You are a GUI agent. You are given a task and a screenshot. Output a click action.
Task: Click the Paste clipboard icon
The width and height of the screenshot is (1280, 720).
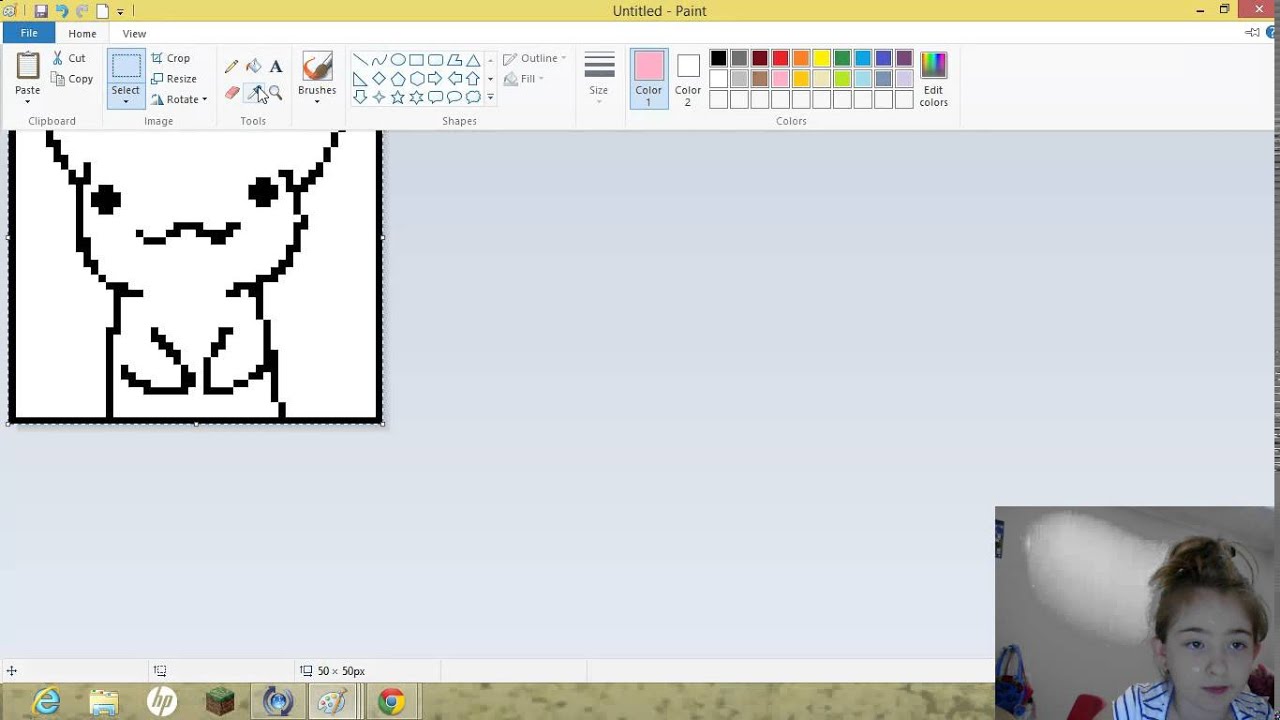[x=28, y=66]
